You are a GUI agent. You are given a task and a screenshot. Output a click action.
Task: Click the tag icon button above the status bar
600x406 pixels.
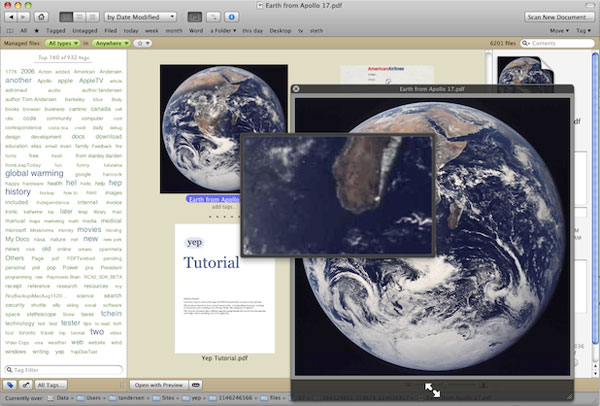[x=9, y=384]
